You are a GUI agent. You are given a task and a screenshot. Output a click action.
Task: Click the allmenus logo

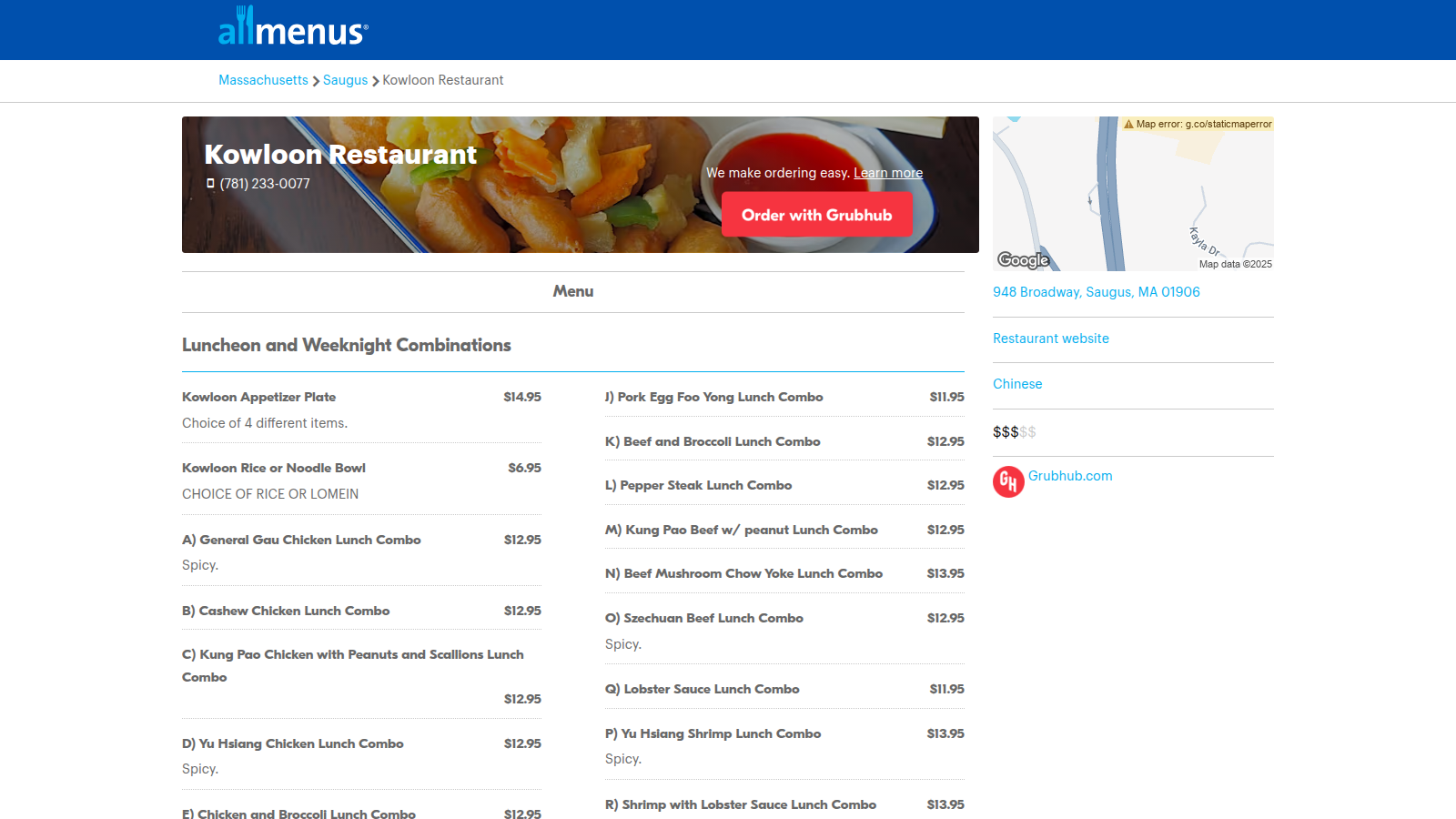pos(293,27)
